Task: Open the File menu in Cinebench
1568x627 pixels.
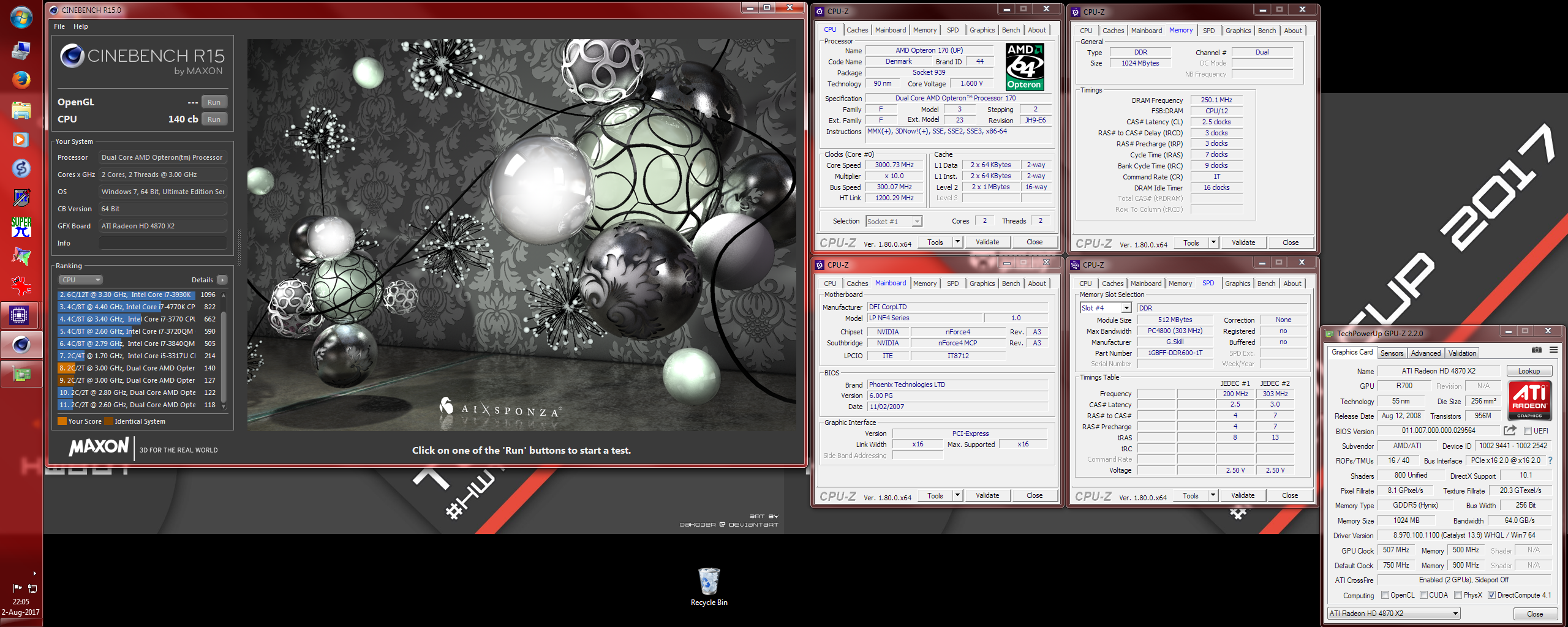Action: point(59,26)
